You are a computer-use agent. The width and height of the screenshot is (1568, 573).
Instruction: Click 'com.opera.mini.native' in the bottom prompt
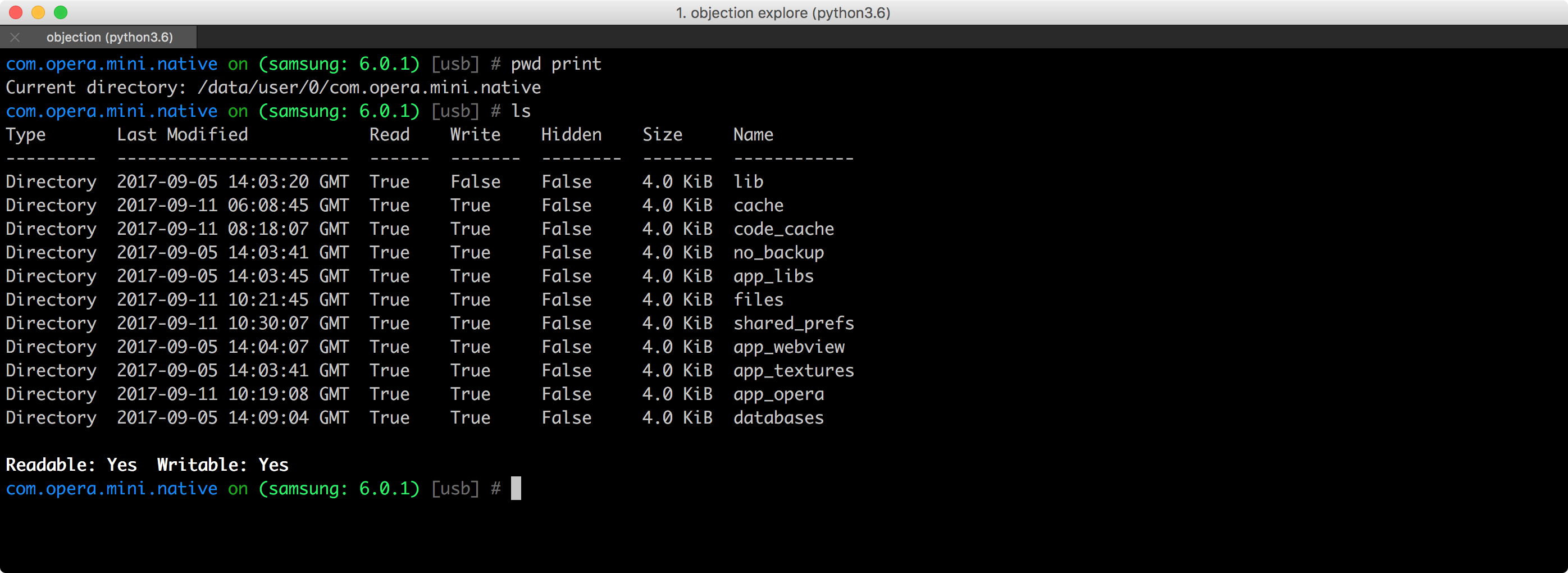pos(111,489)
